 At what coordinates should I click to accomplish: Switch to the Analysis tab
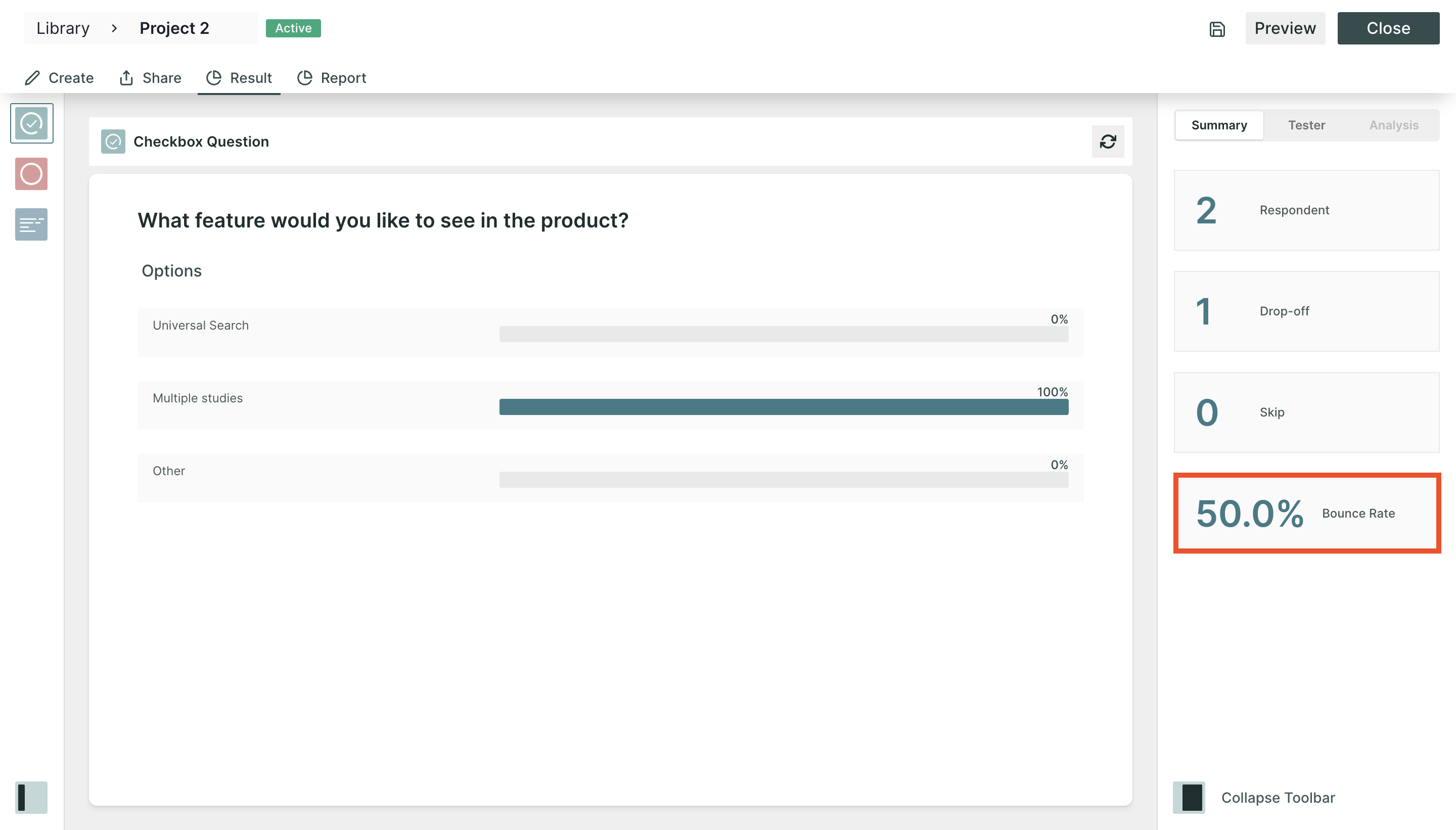click(x=1393, y=125)
